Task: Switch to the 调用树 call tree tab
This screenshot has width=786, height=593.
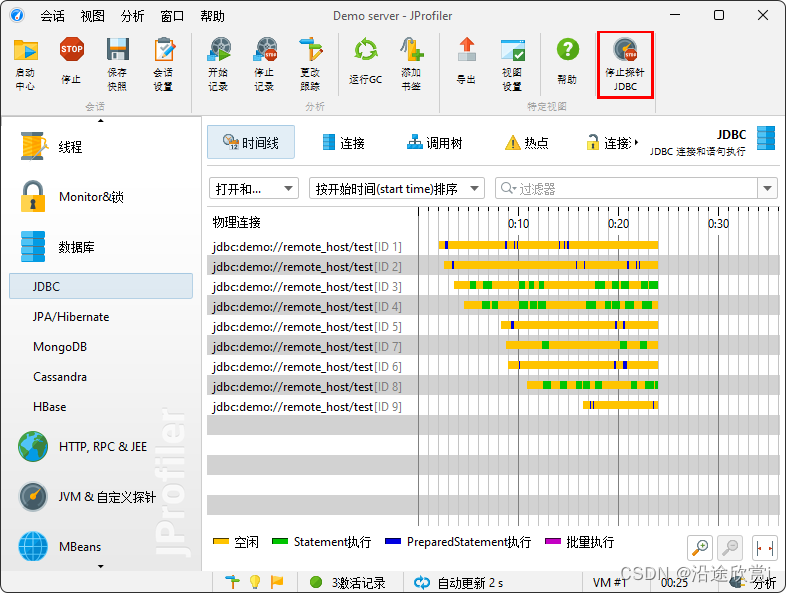Action: [435, 143]
